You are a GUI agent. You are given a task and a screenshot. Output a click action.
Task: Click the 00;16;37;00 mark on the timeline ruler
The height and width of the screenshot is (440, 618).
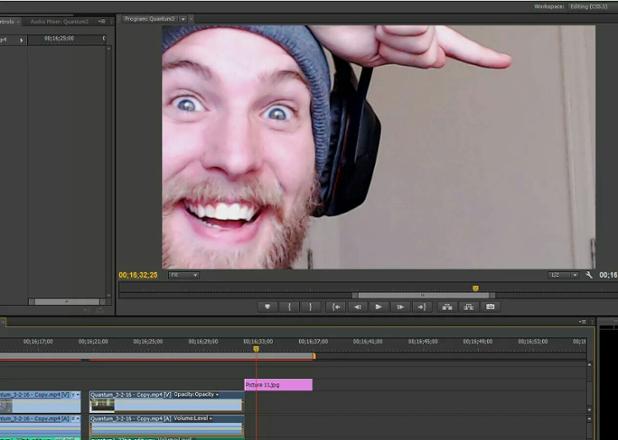tap(313, 341)
